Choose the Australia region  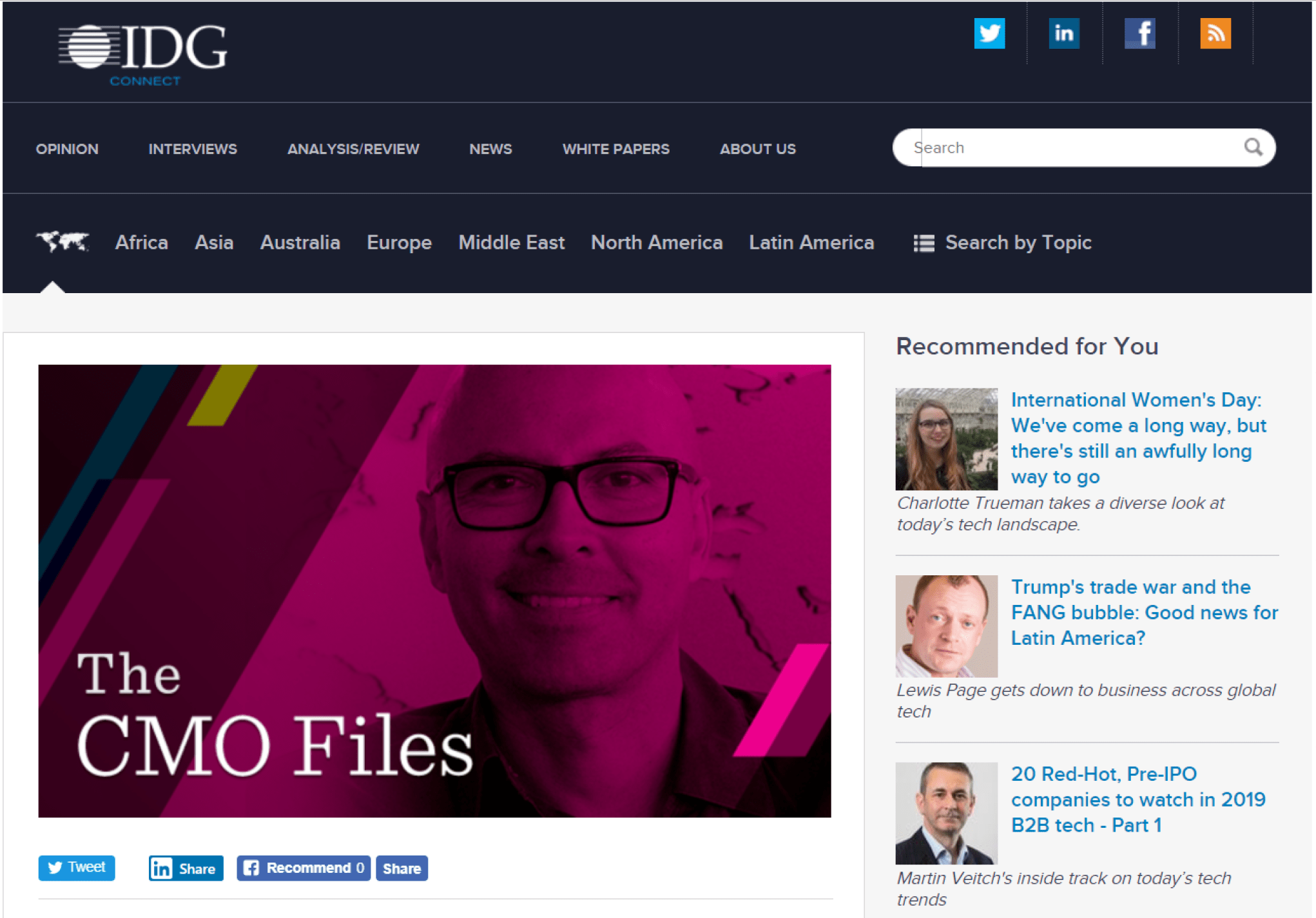pos(300,242)
